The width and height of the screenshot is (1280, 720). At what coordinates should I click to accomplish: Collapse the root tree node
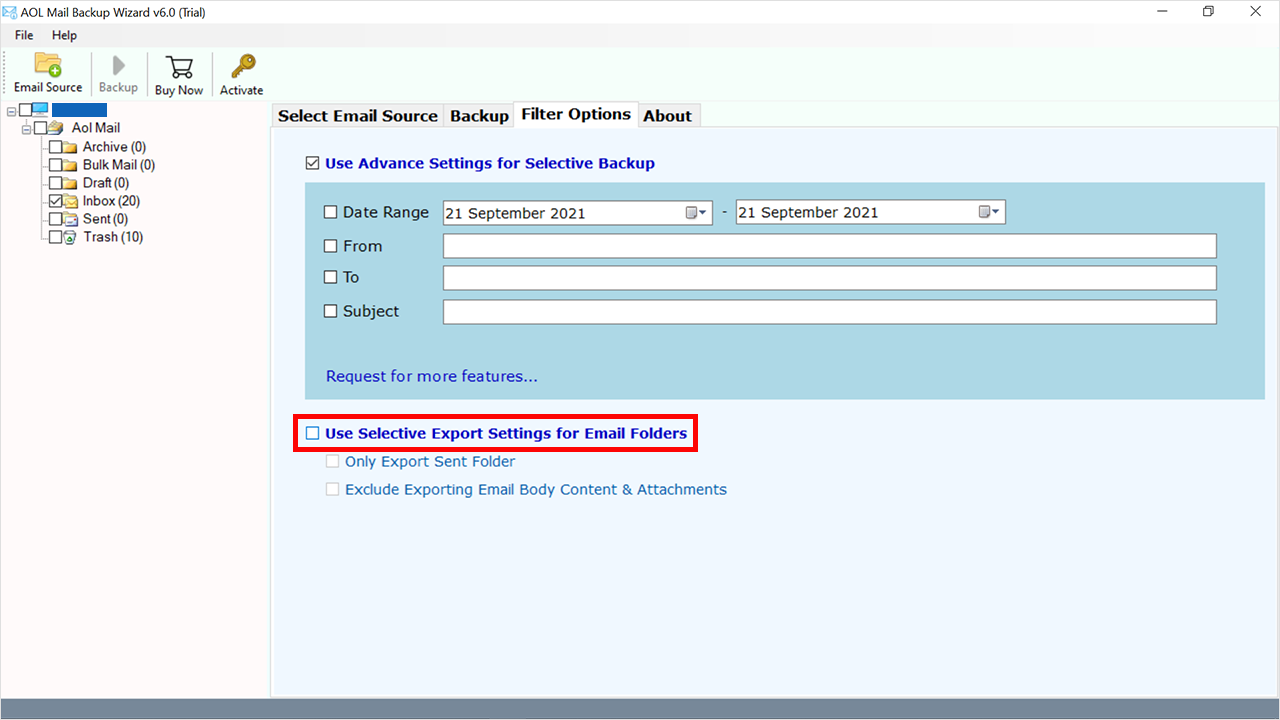click(x=11, y=111)
